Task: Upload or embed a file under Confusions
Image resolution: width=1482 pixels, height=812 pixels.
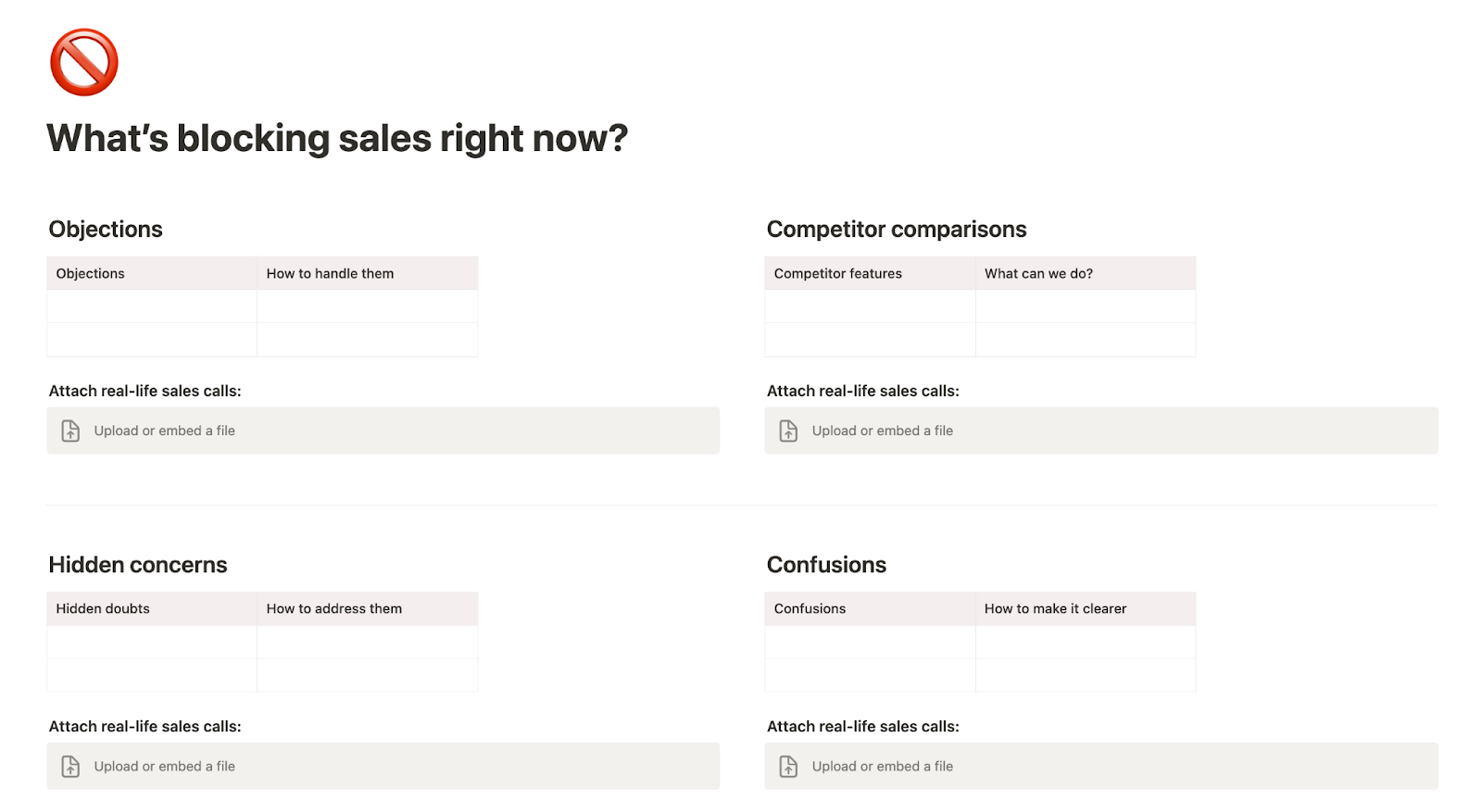Action: pyautogui.click(x=1101, y=767)
